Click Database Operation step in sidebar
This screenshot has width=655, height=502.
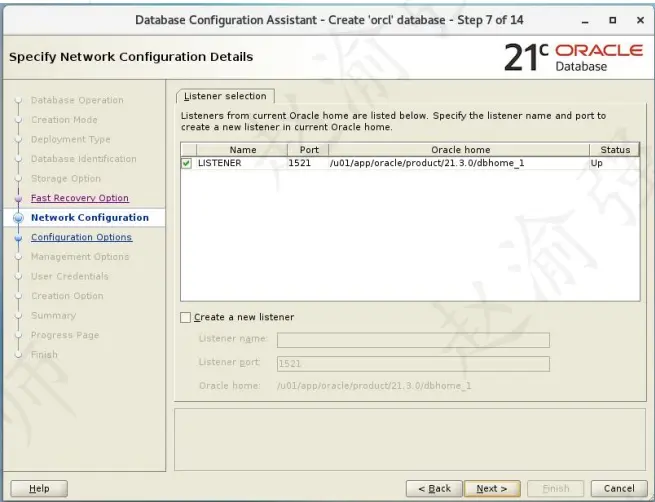pyautogui.click(x=77, y=100)
